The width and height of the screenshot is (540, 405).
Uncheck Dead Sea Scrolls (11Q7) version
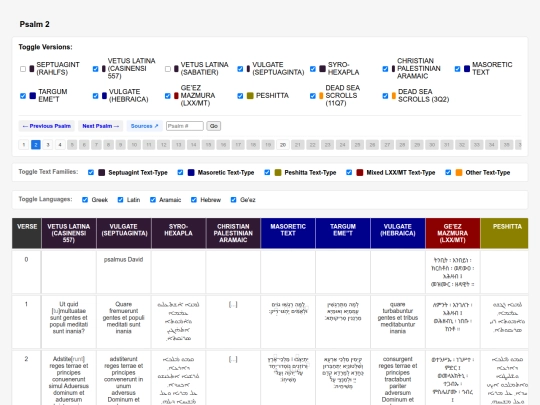(x=313, y=96)
